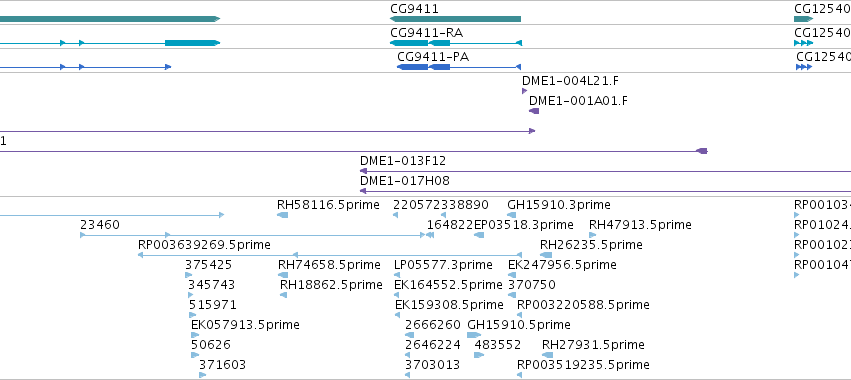Select the 515971 feature label

pyautogui.click(x=213, y=305)
